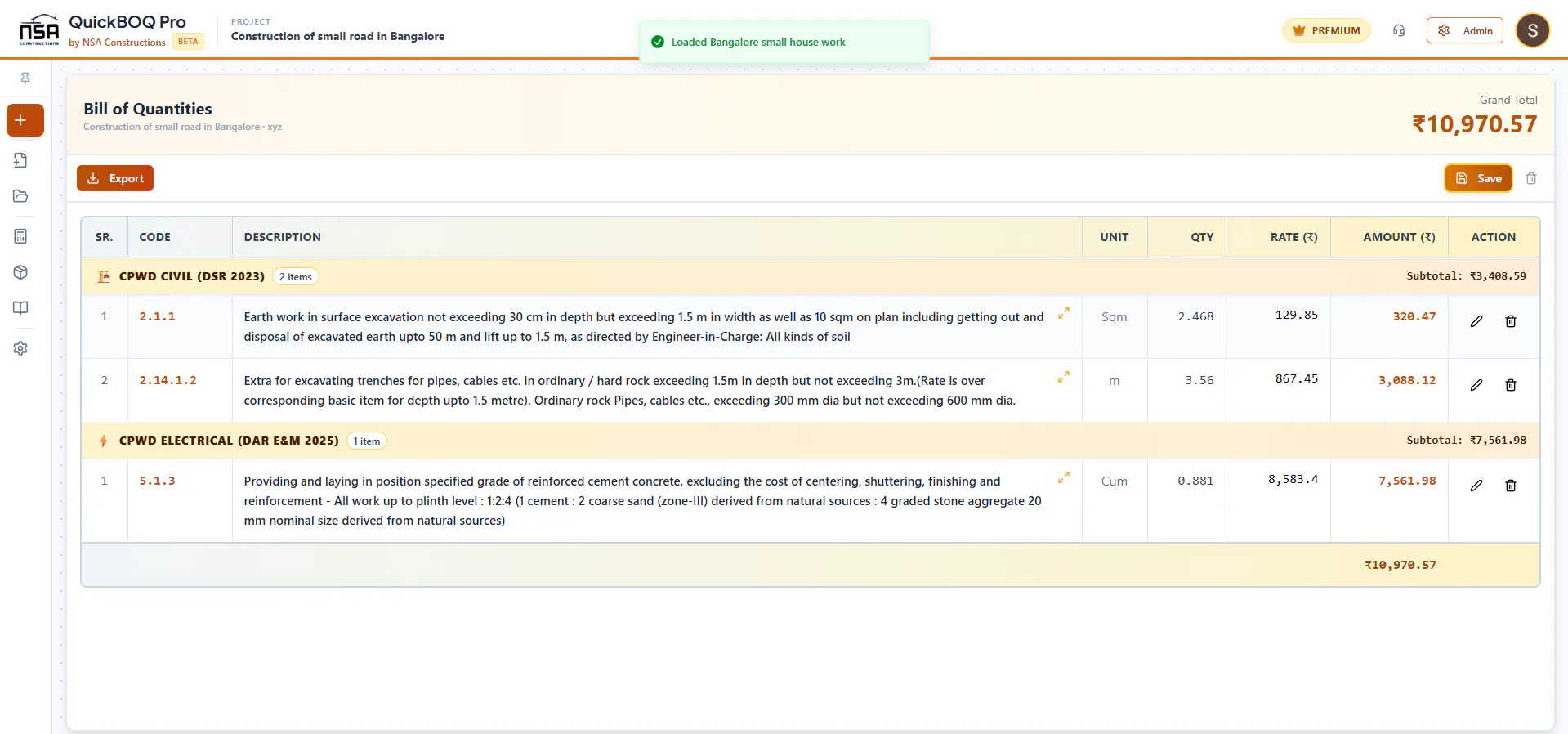Screen dimensions: 1568x734
Task: Open the folder projects sidebar icon
Action: (x=21, y=196)
